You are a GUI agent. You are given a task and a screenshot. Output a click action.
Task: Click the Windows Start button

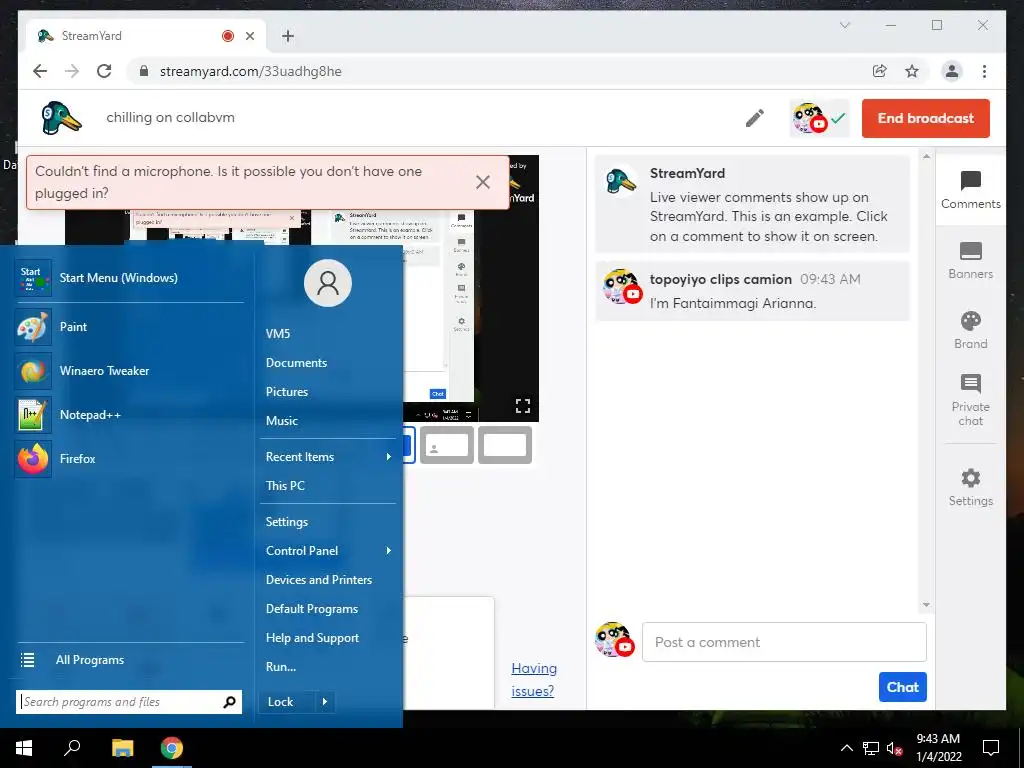[24, 748]
